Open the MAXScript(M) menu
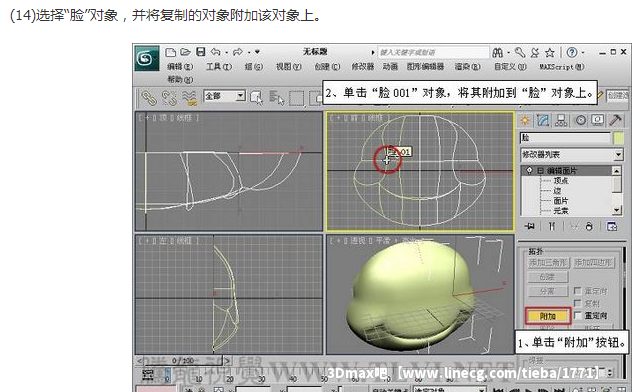The height and width of the screenshot is (392, 639). pyautogui.click(x=562, y=67)
